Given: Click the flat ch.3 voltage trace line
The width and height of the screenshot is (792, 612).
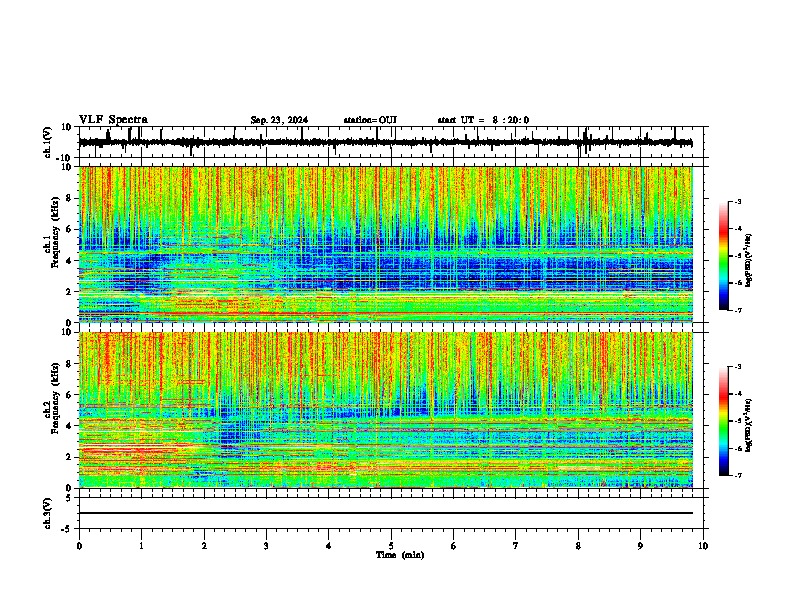Looking at the screenshot, I should (x=385, y=513).
